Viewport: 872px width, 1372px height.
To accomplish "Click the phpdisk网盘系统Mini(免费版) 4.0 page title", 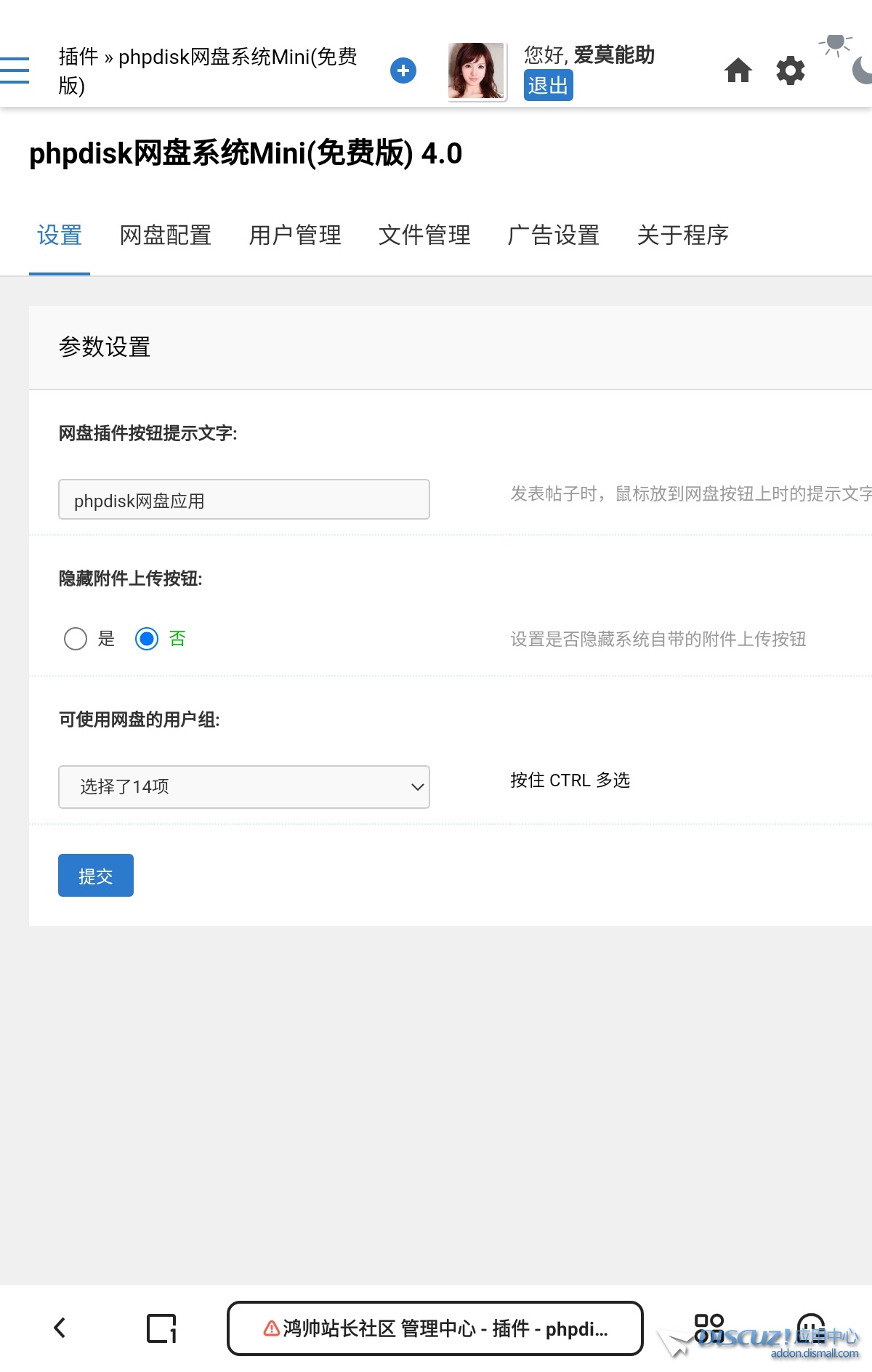I will click(246, 153).
